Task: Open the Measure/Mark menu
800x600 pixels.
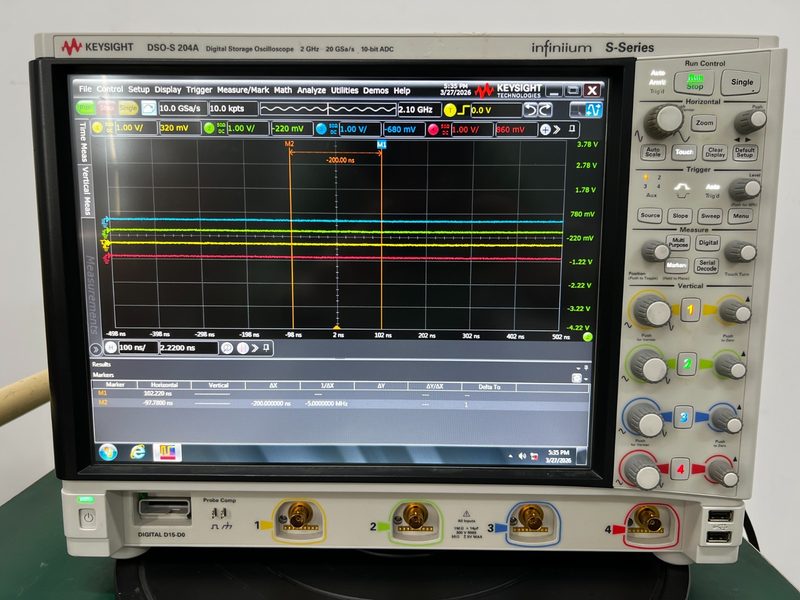Action: click(x=243, y=90)
